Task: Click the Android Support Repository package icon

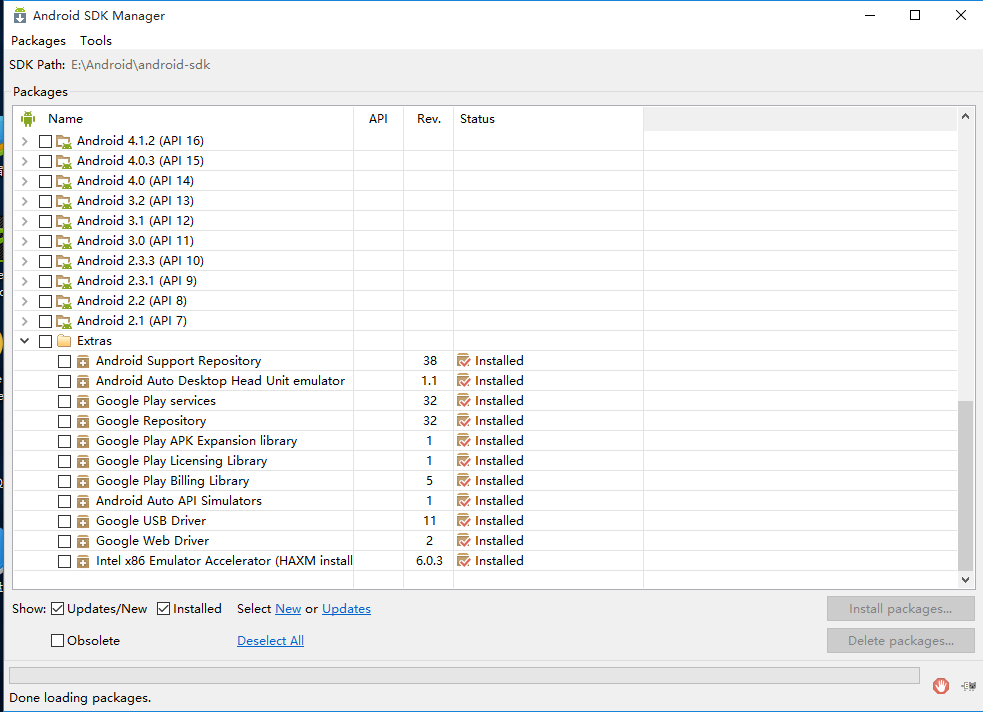Action: click(83, 362)
